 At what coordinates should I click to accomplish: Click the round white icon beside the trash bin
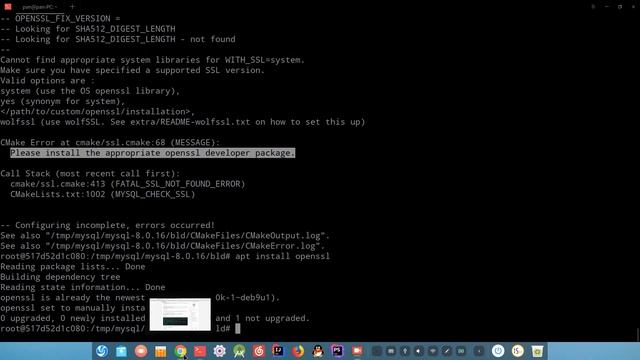[518, 351]
